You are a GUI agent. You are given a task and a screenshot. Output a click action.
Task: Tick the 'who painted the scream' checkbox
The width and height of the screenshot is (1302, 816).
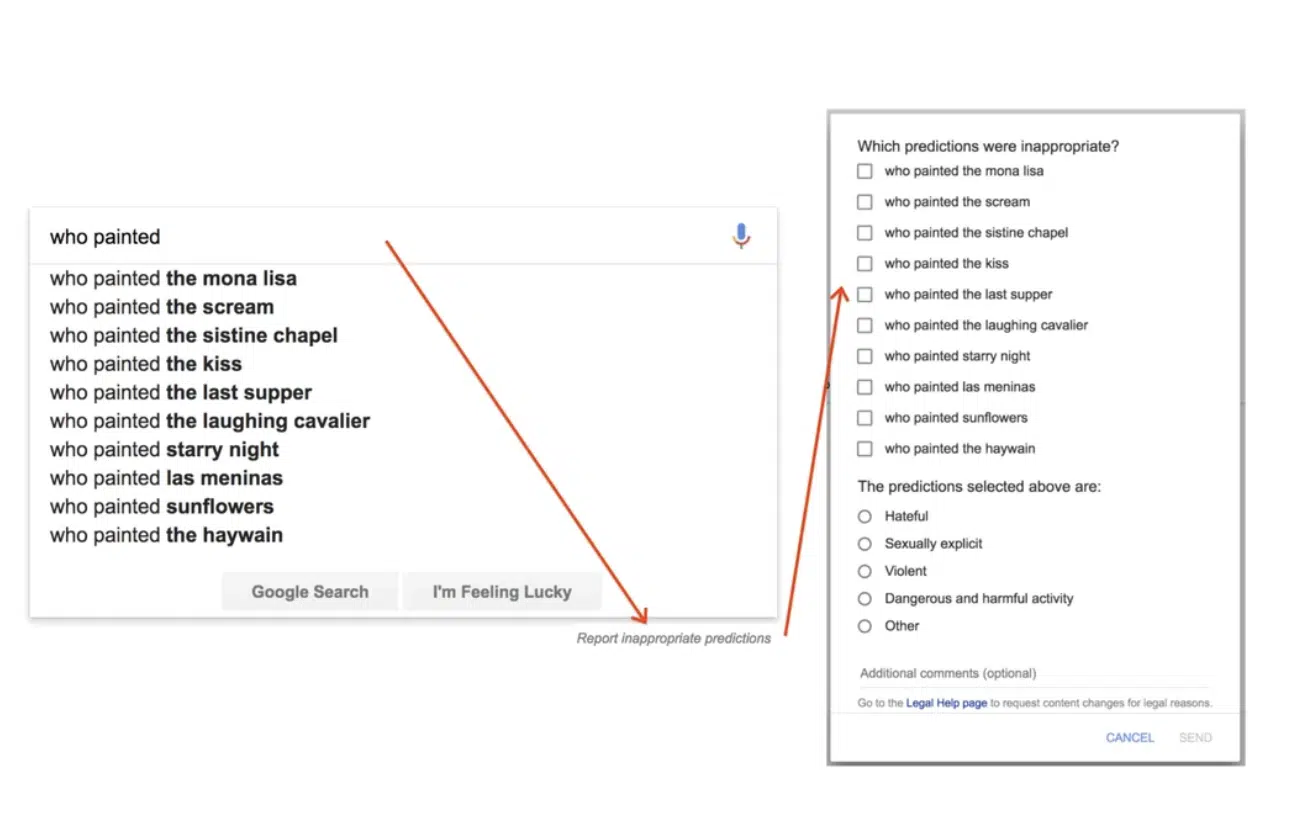[865, 202]
